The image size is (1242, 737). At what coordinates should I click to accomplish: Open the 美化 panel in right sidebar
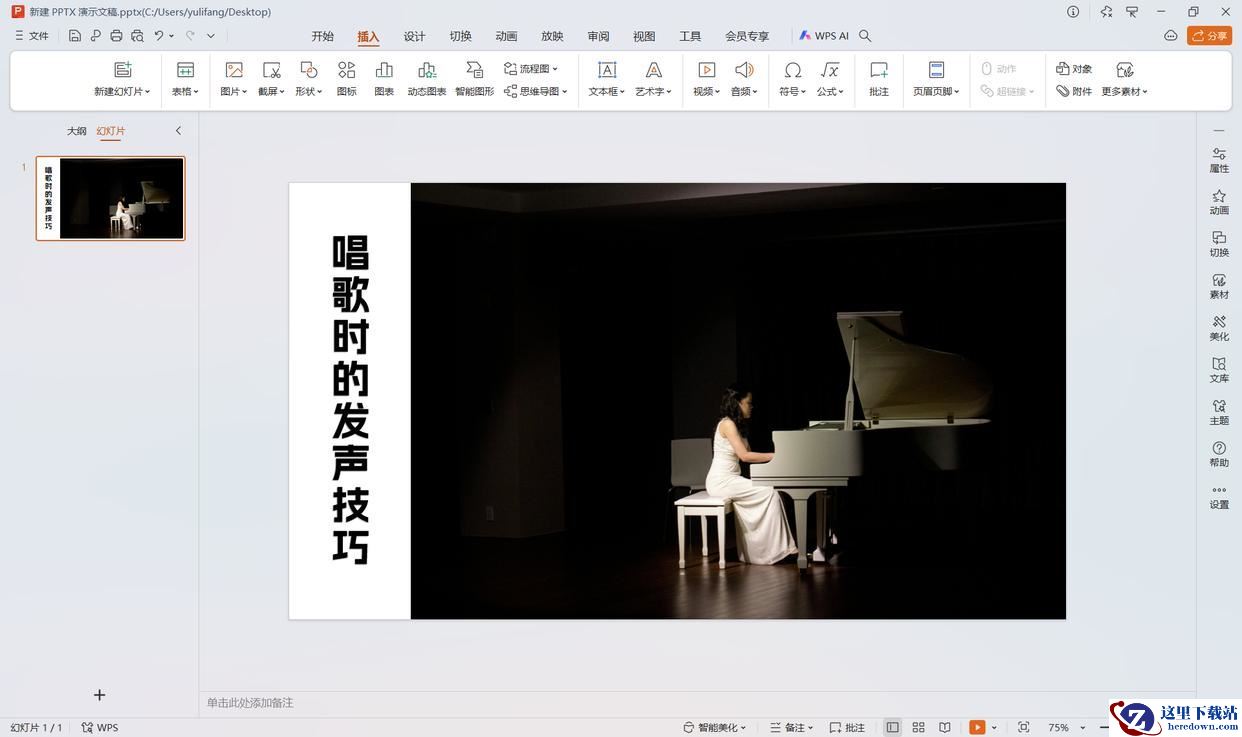(1219, 328)
